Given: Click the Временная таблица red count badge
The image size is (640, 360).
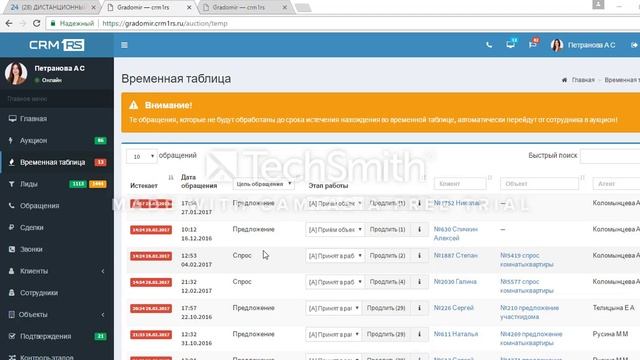Looking at the screenshot, I should coord(100,162).
